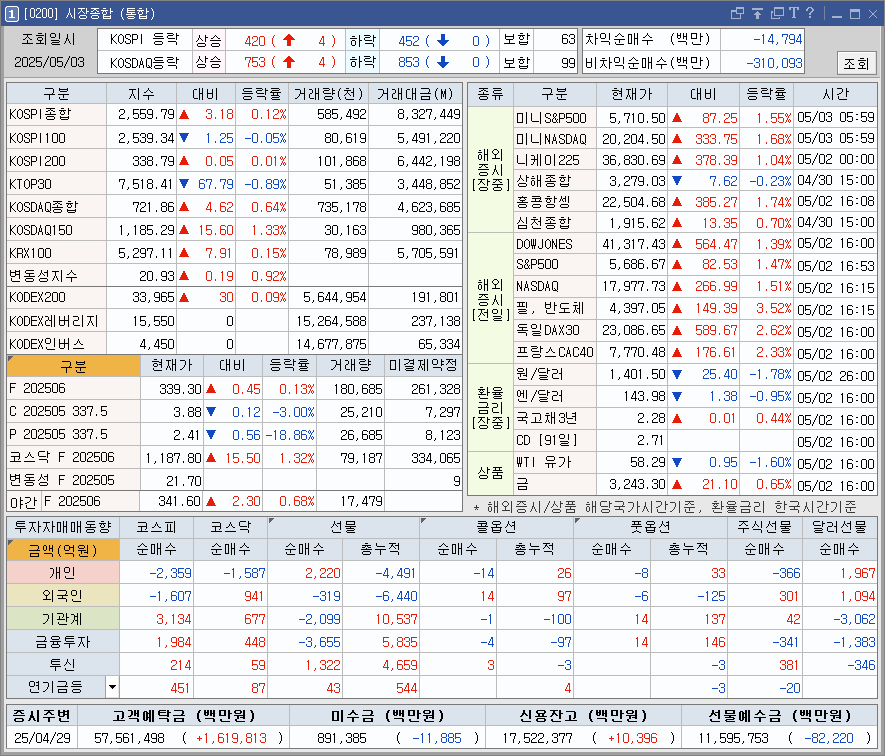Click the orange 구분 futures header cell
Screen dimensions: 885x756
(x=73, y=366)
